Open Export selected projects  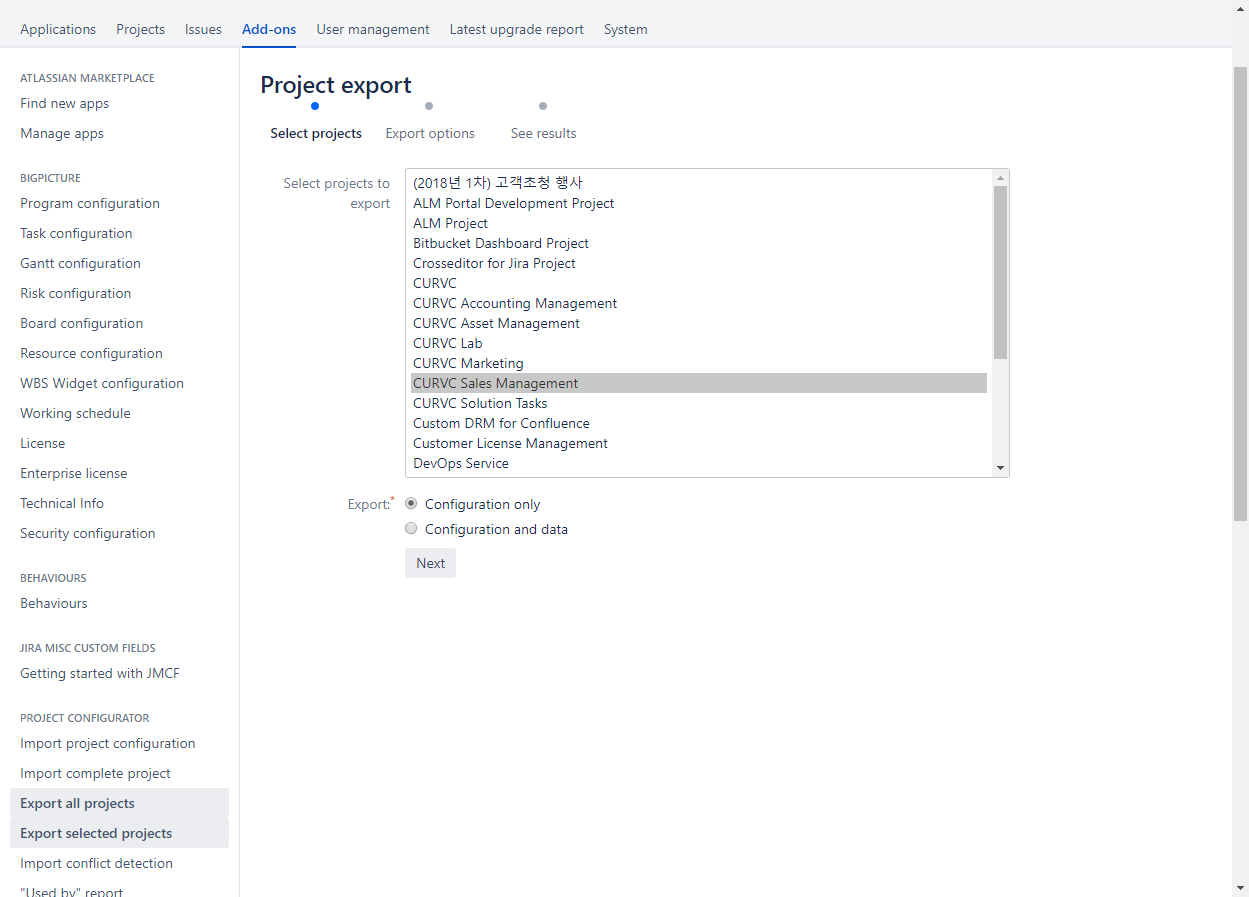(x=119, y=833)
